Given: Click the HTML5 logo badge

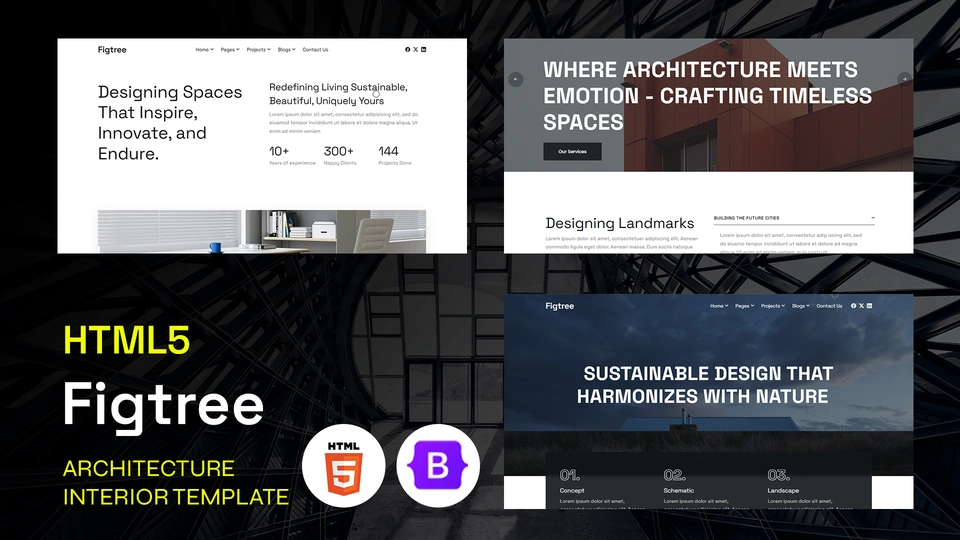Looking at the screenshot, I should [343, 466].
